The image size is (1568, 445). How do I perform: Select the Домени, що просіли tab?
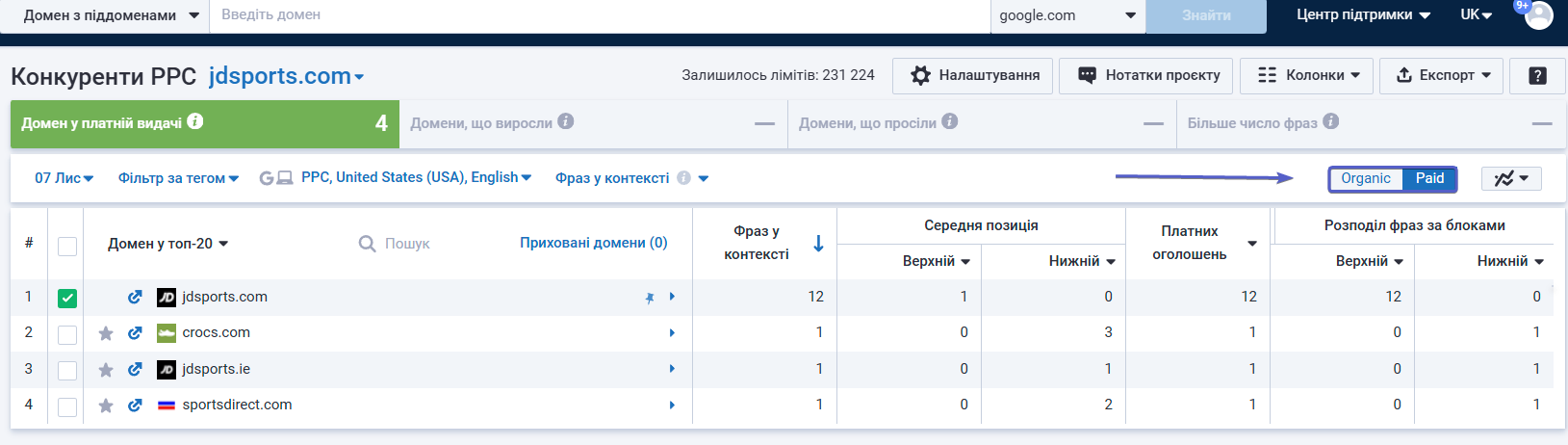click(x=982, y=123)
